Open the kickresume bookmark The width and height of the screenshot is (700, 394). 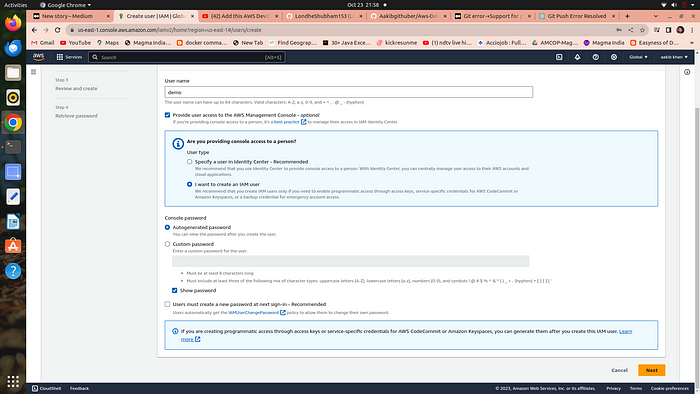(397, 43)
